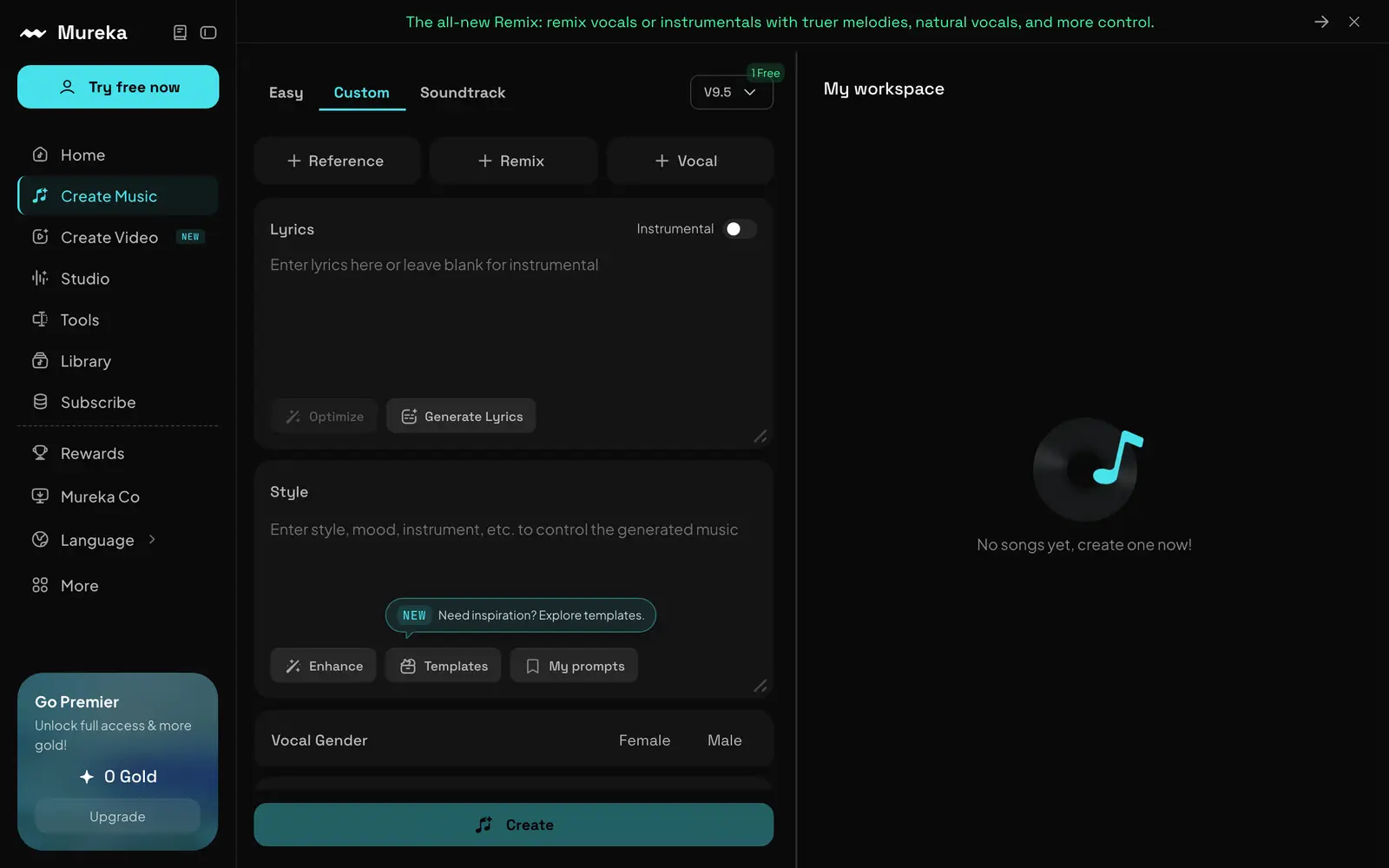Click the Mureka Co download icon

[x=40, y=496]
